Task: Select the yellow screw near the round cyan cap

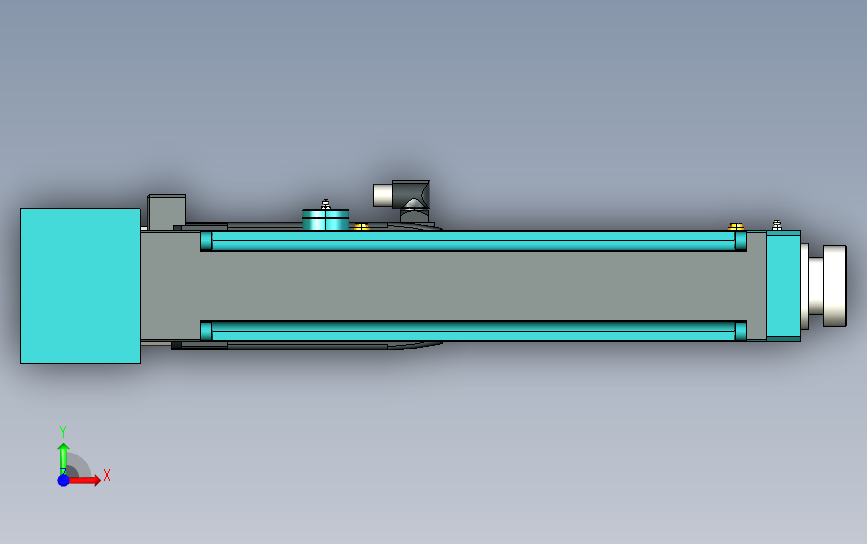Action: click(x=361, y=227)
